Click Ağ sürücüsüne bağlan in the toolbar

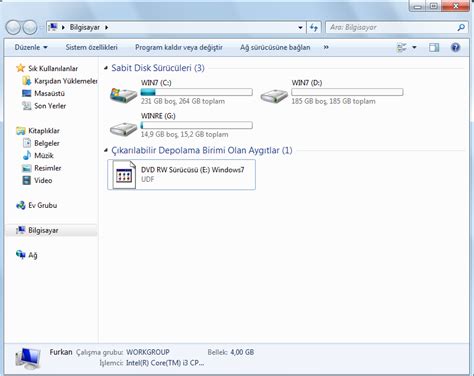[x=275, y=48]
